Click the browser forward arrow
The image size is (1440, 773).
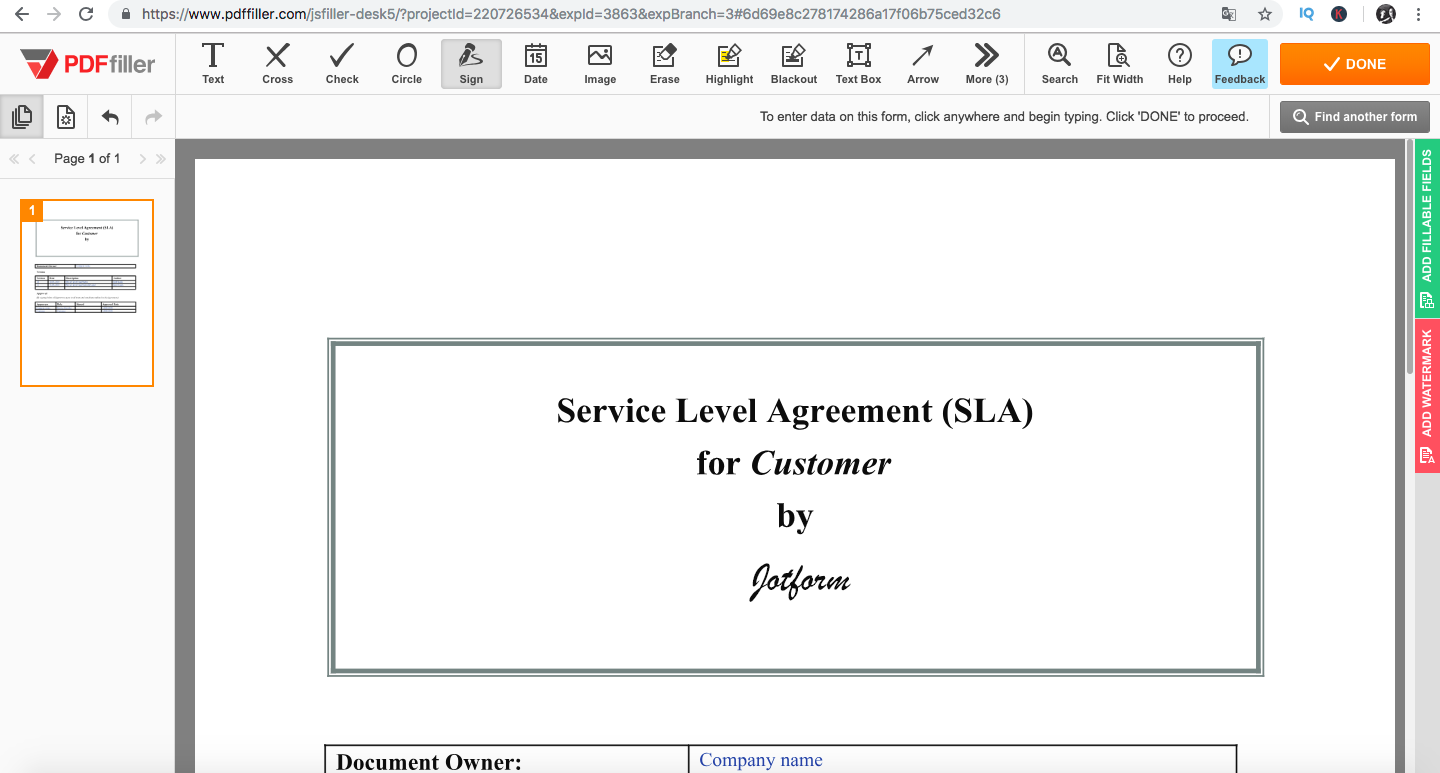[54, 14]
